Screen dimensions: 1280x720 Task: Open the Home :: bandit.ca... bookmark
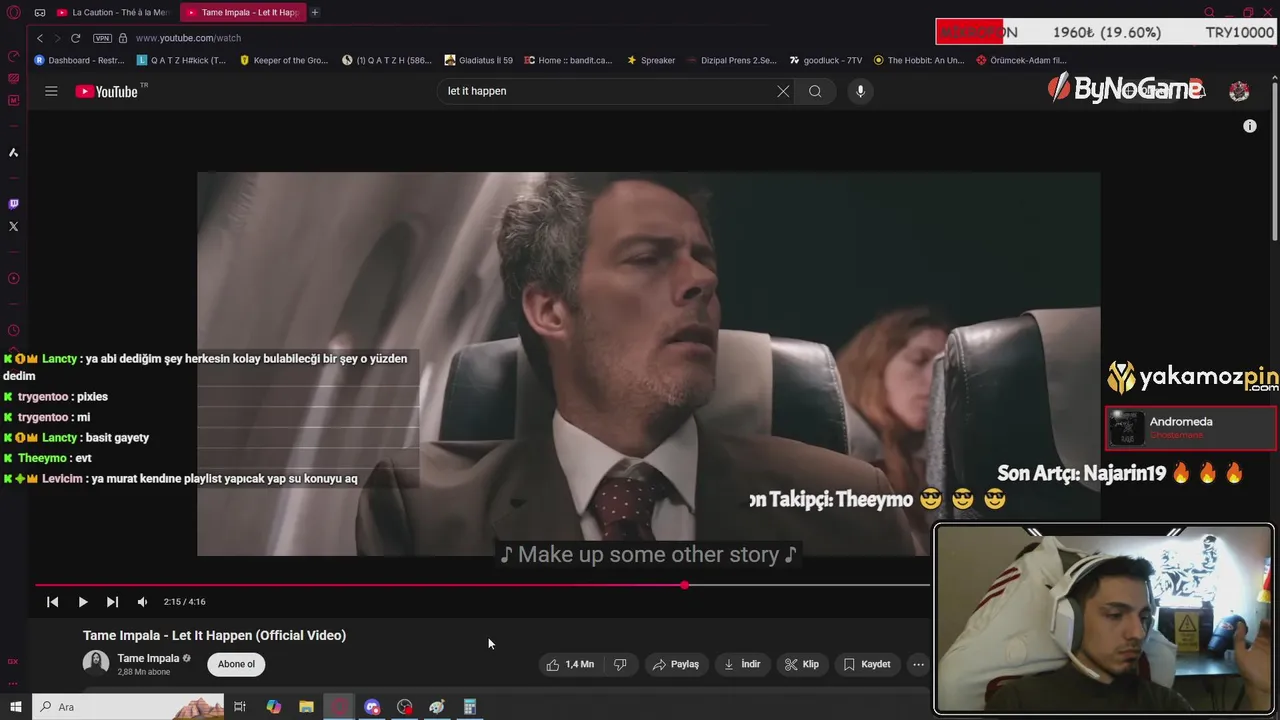tap(568, 60)
